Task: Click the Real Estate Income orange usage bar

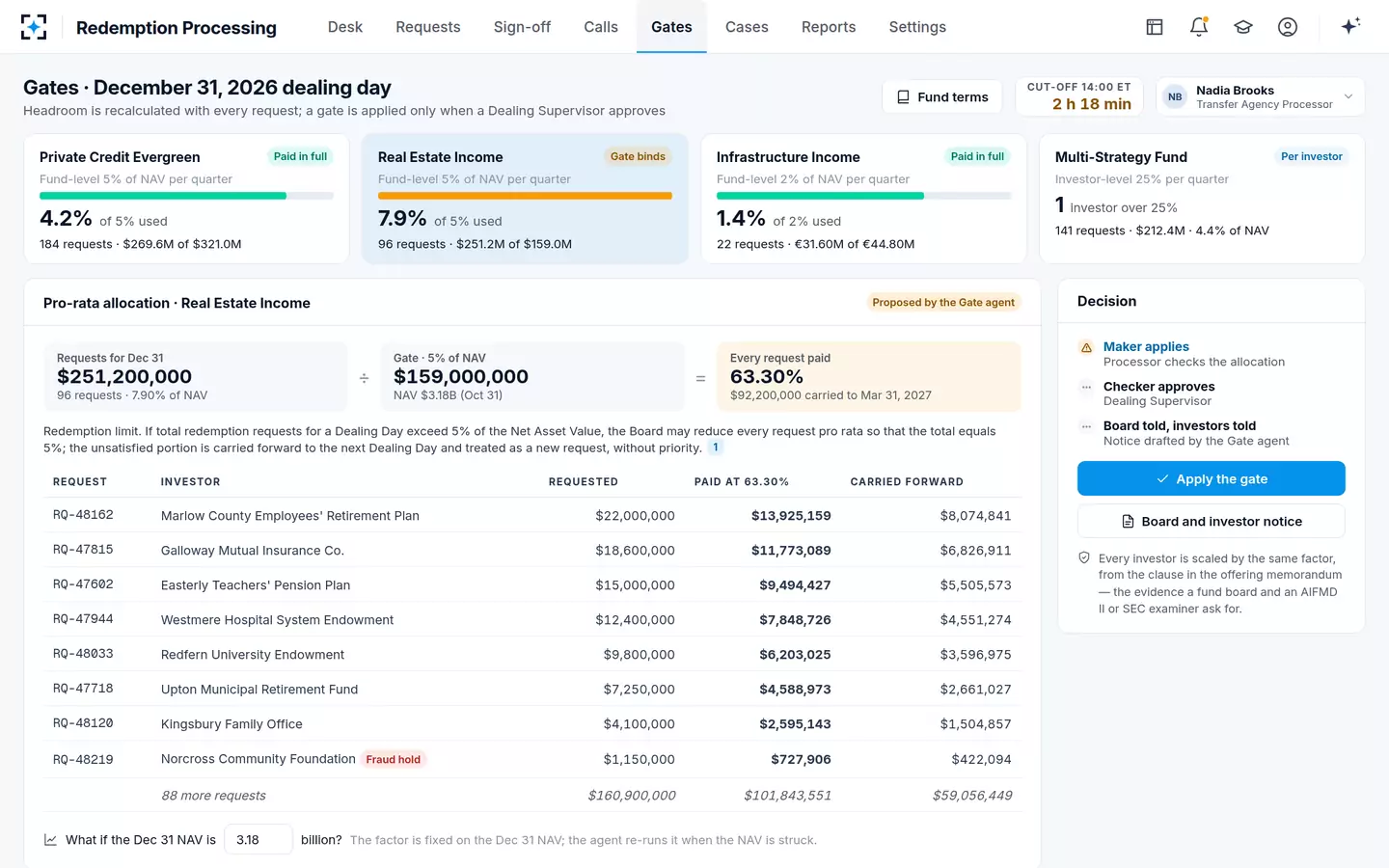Action: point(525,196)
